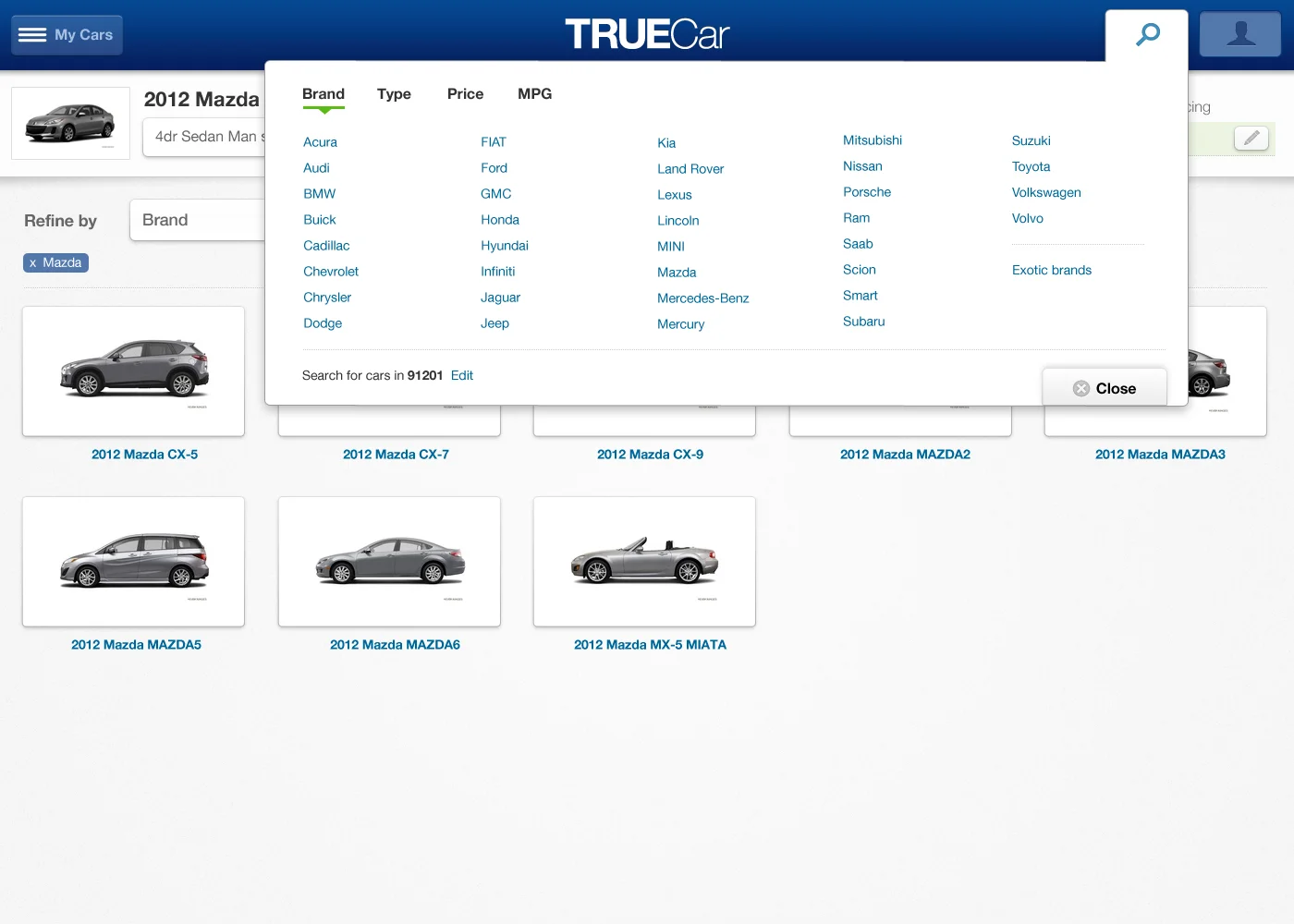This screenshot has width=1294, height=924.
Task: Select the Mercedes-Benz brand
Action: (x=703, y=298)
